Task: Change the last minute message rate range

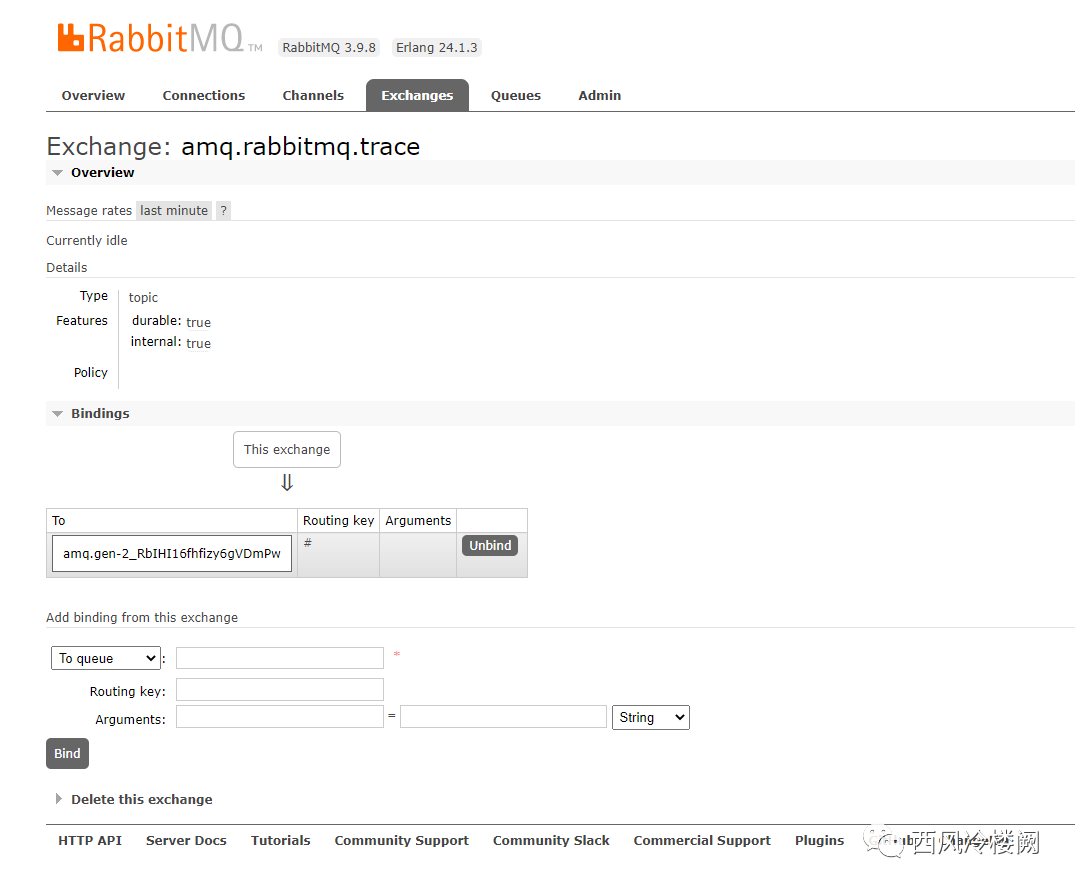Action: (174, 210)
